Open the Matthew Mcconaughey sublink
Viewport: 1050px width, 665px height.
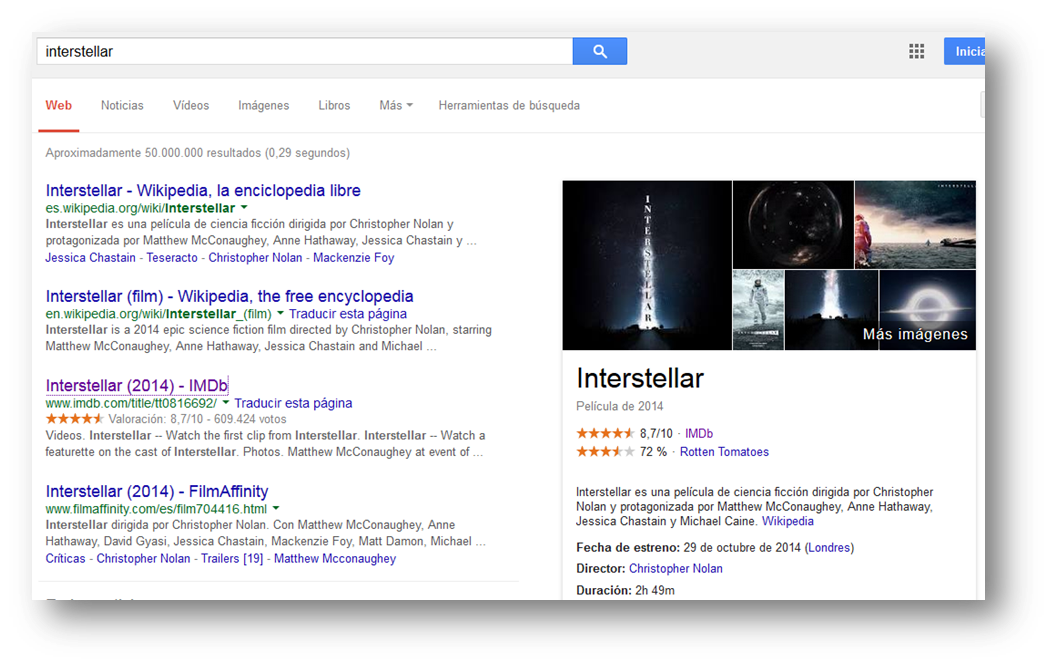tap(335, 559)
